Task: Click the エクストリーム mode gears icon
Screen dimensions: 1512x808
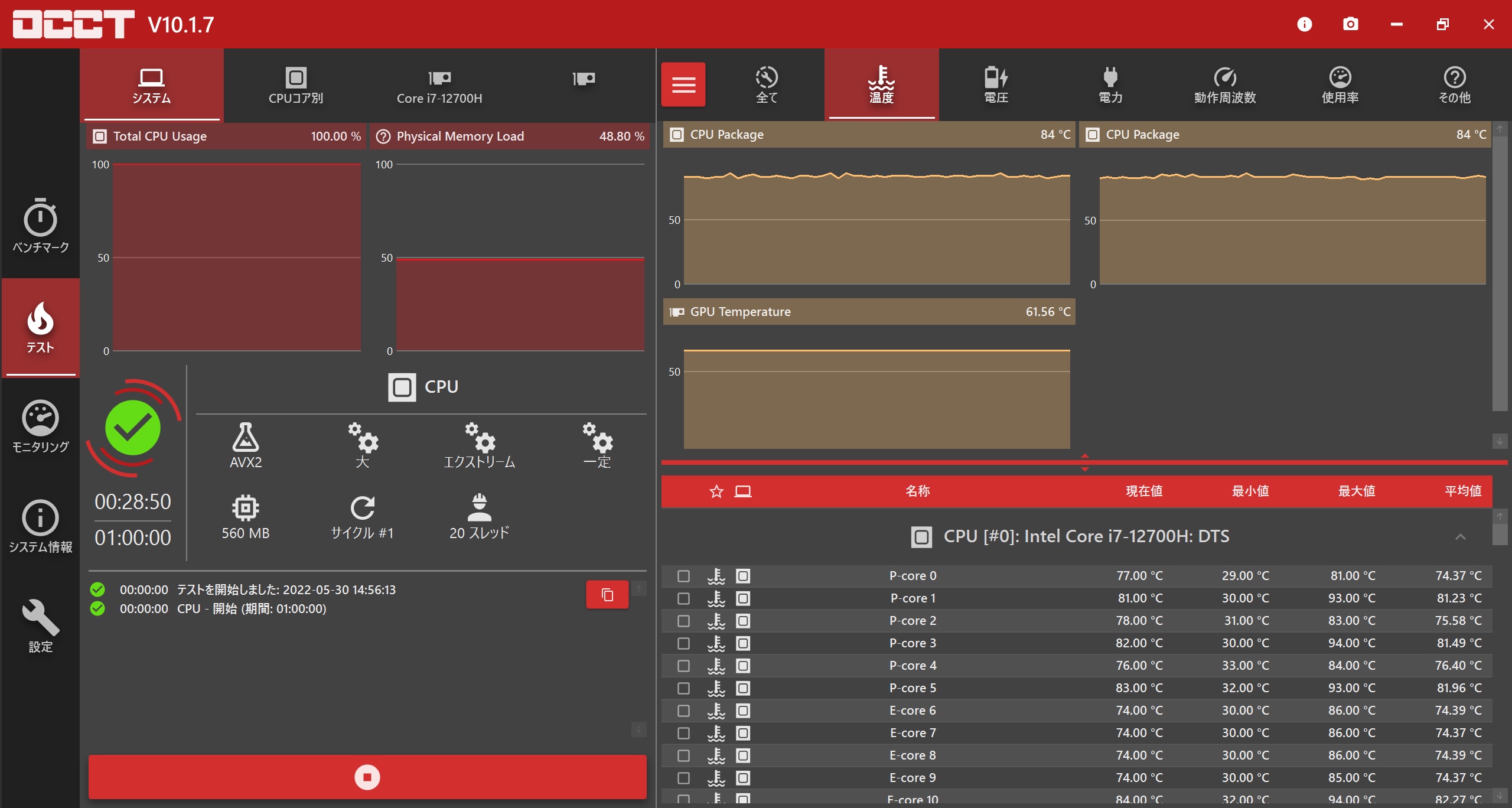Action: coord(480,437)
